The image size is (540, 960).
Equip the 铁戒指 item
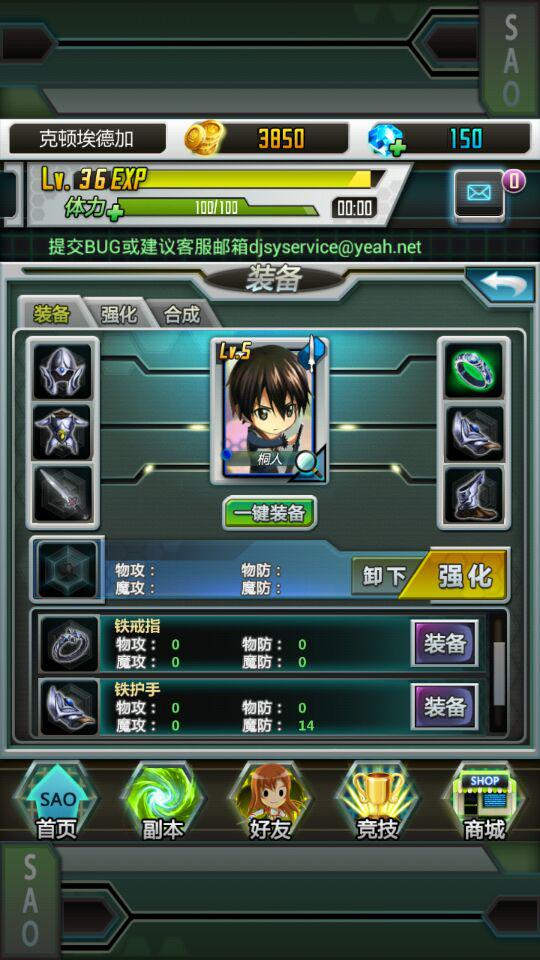pyautogui.click(x=445, y=643)
